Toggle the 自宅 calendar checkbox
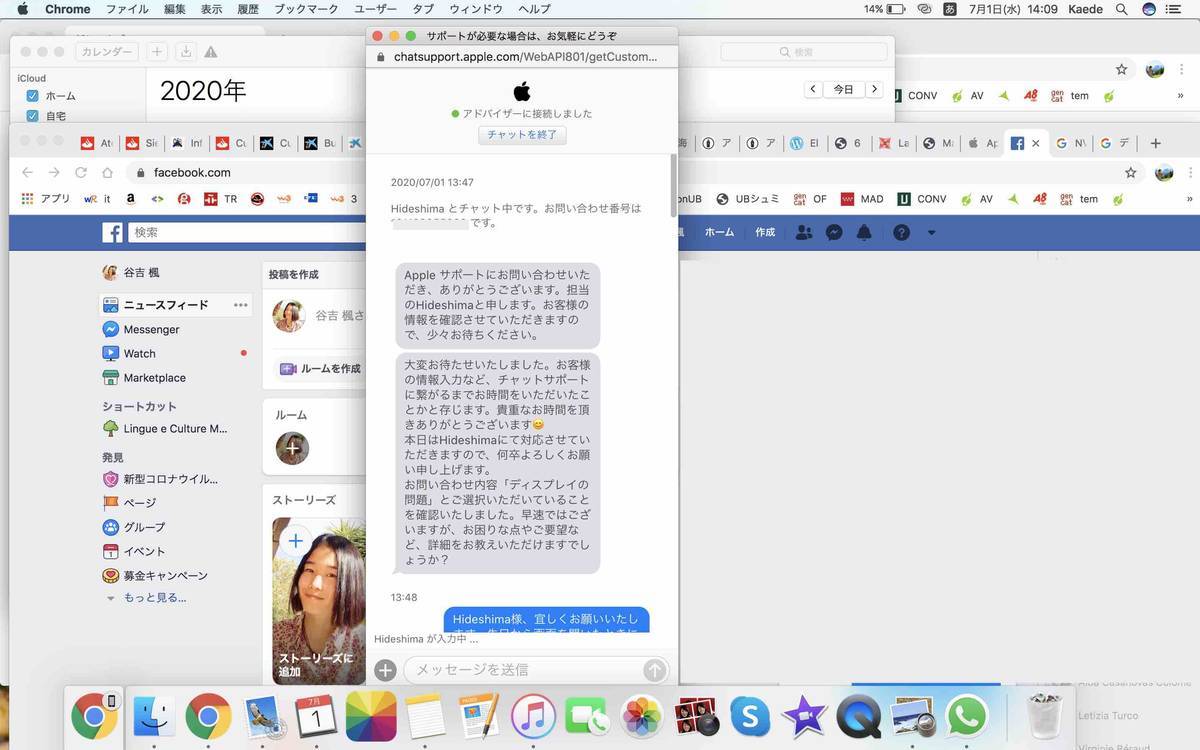This screenshot has width=1200, height=750. coord(32,116)
